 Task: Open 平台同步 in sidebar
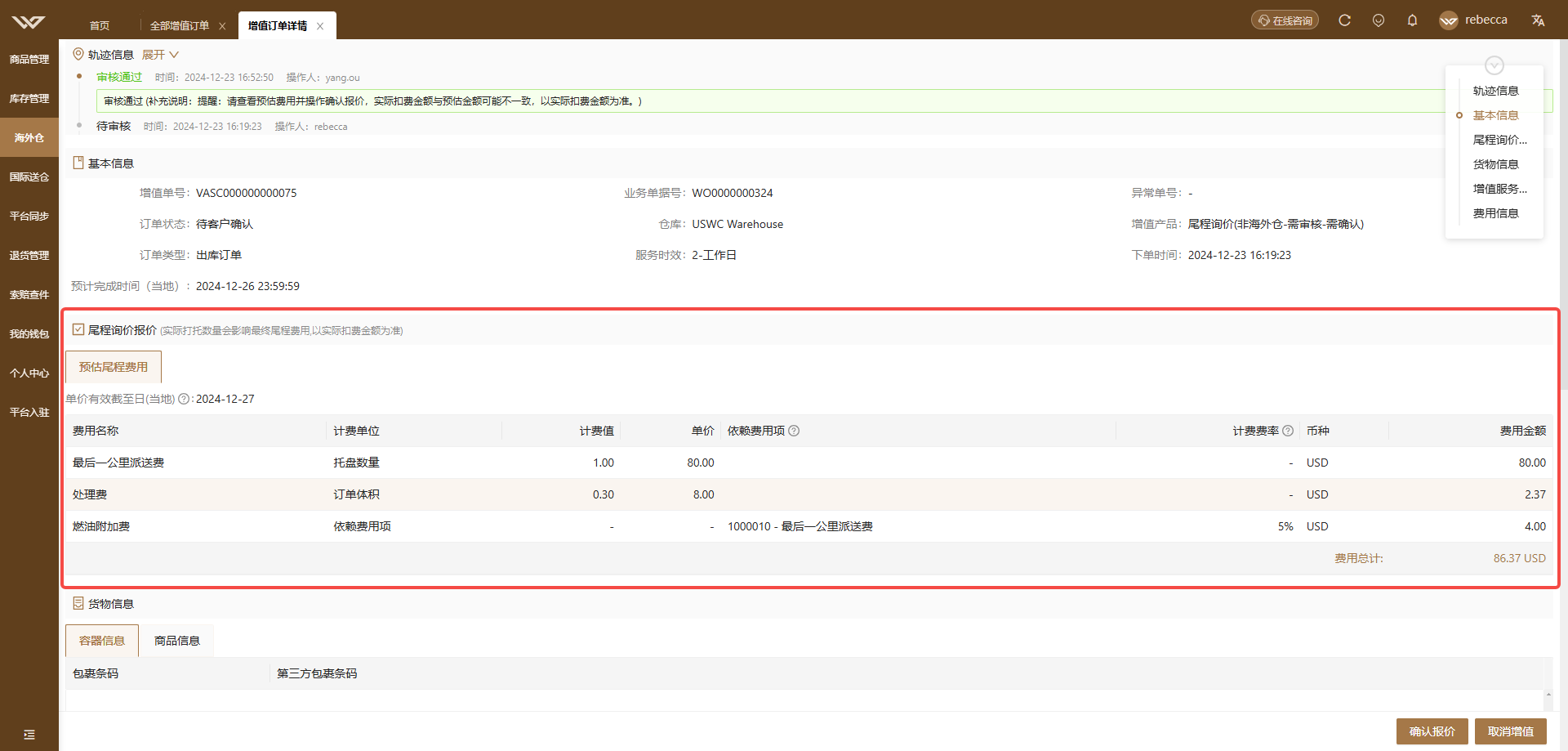click(29, 216)
